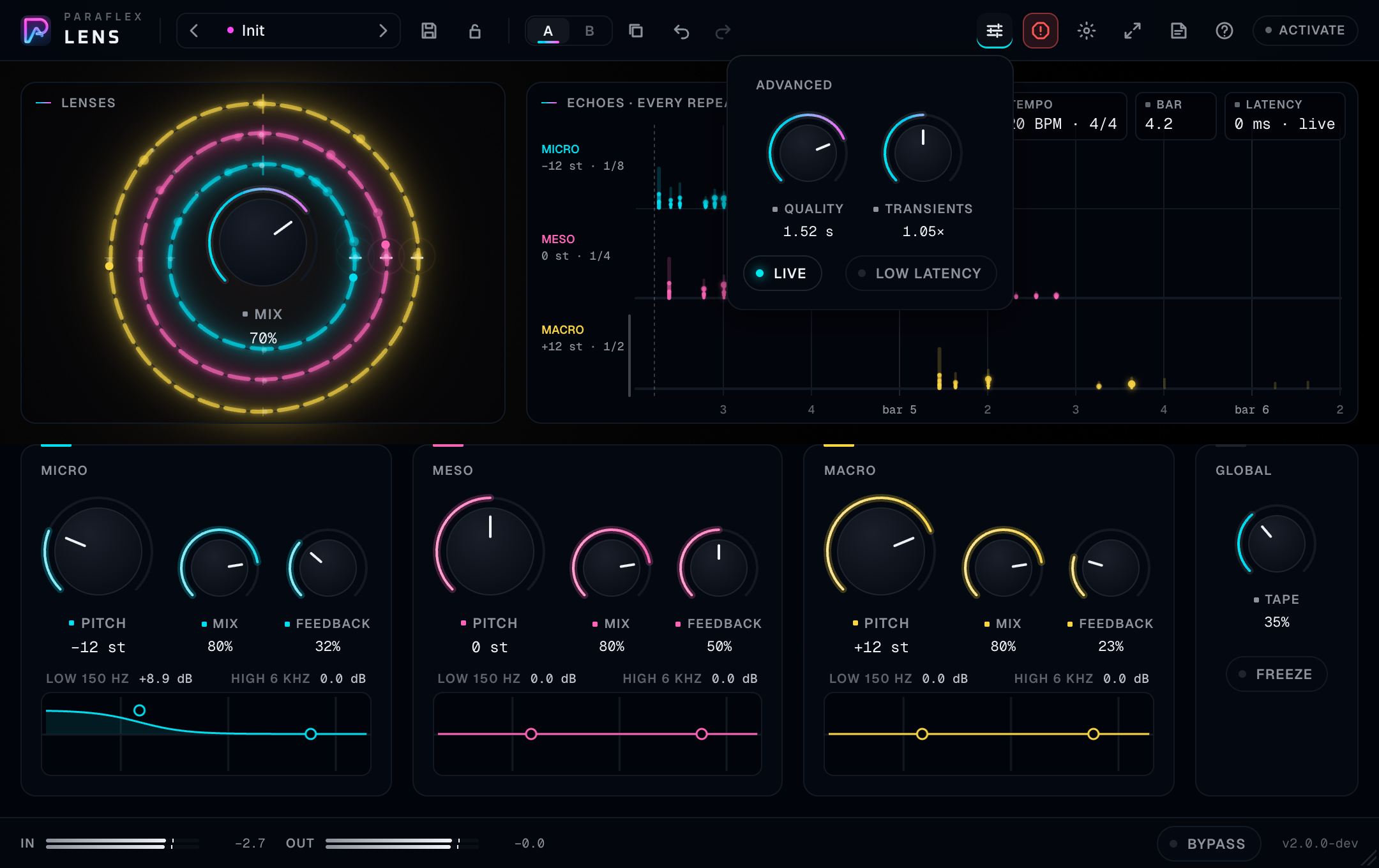The image size is (1379, 868).
Task: Click the Global TAPE knob
Action: 1277,543
